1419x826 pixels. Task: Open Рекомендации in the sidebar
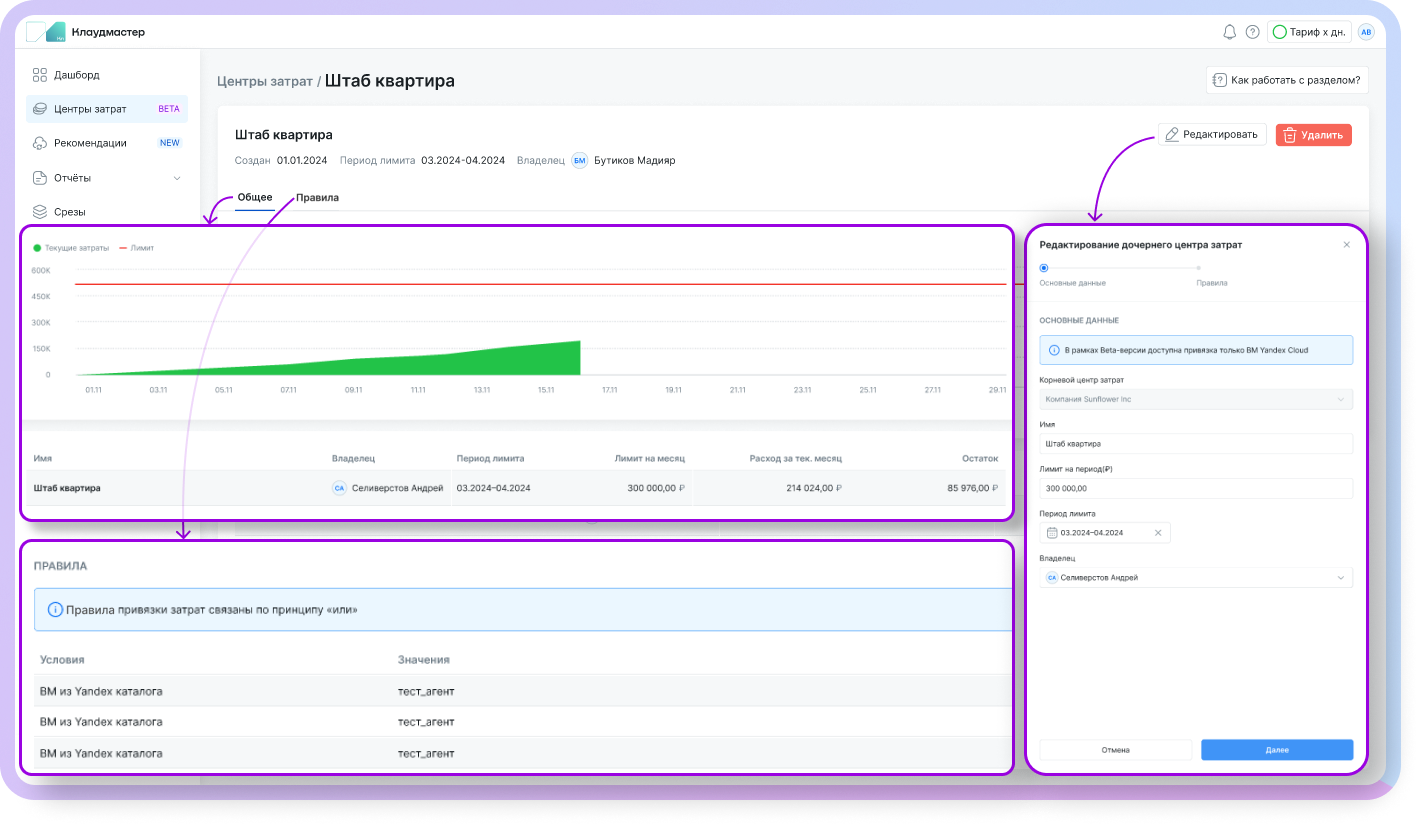pyautogui.click(x=90, y=143)
